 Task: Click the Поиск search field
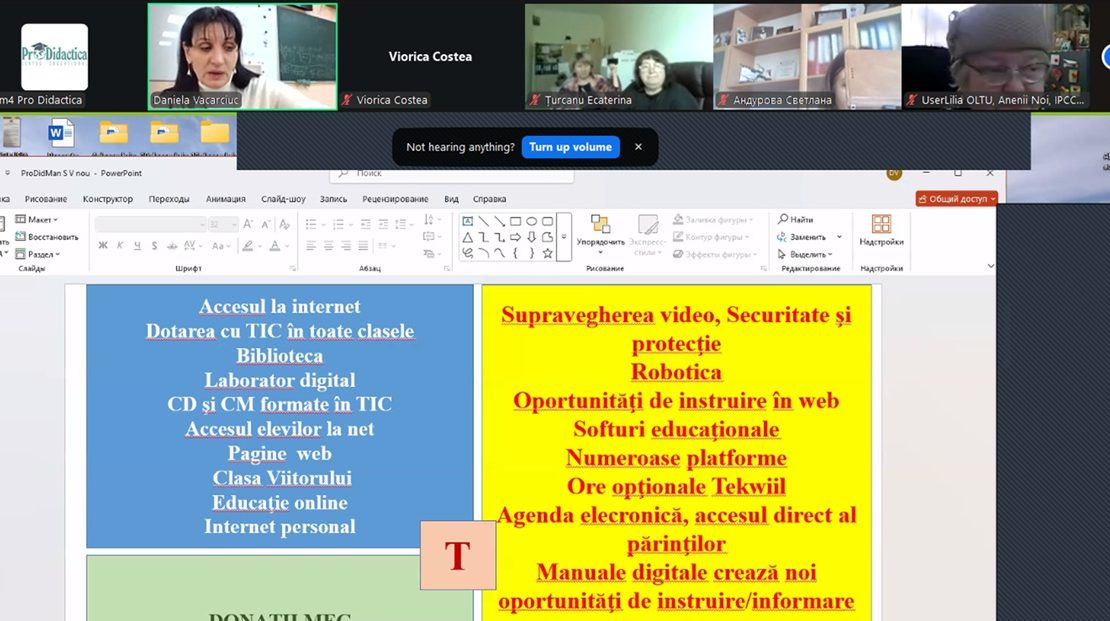[x=450, y=174]
